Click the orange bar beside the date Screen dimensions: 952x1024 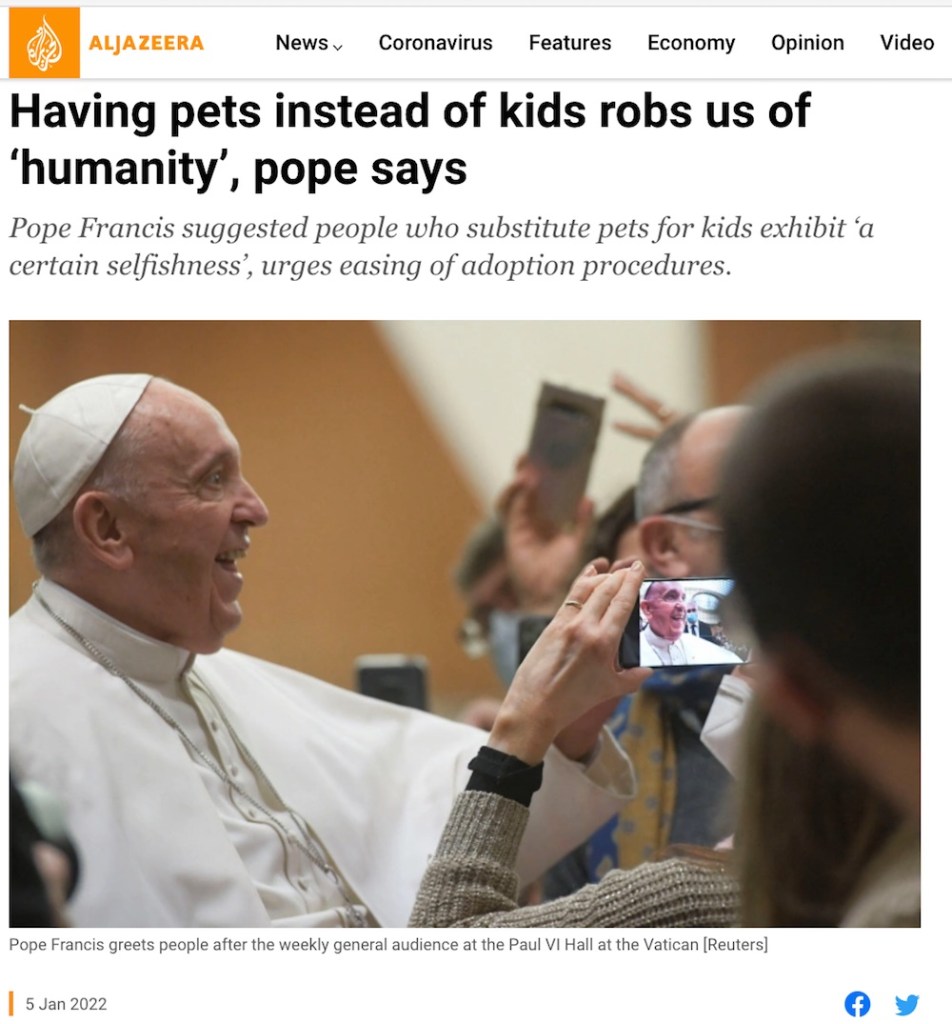11,1004
